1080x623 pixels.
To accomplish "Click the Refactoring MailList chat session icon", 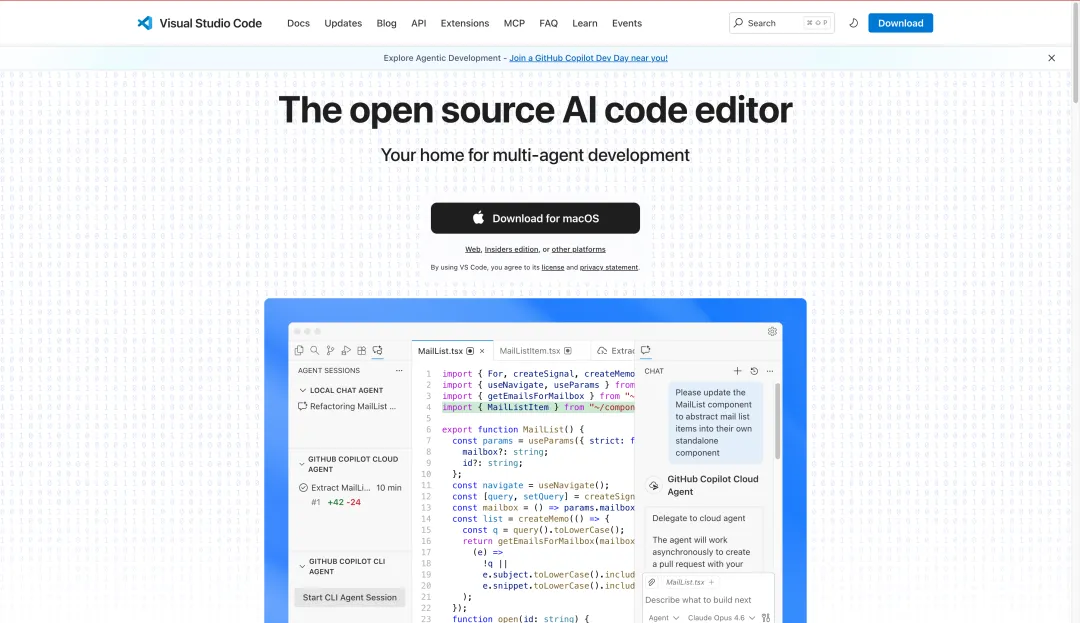I will coord(302,406).
